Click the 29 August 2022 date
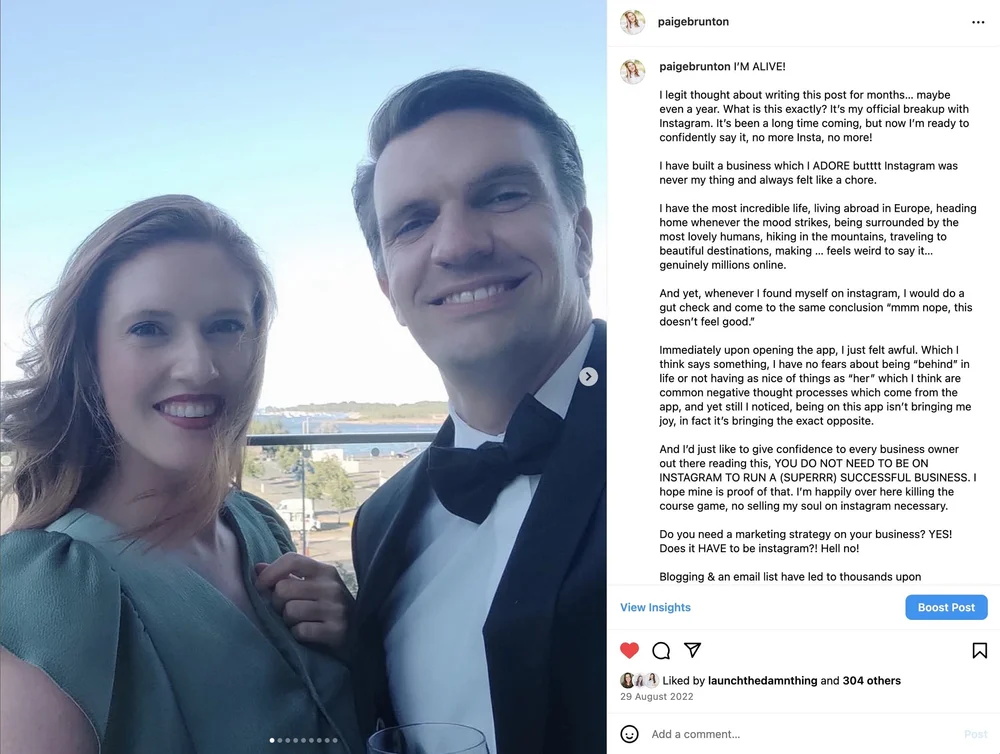This screenshot has height=754, width=1000. coord(656,697)
